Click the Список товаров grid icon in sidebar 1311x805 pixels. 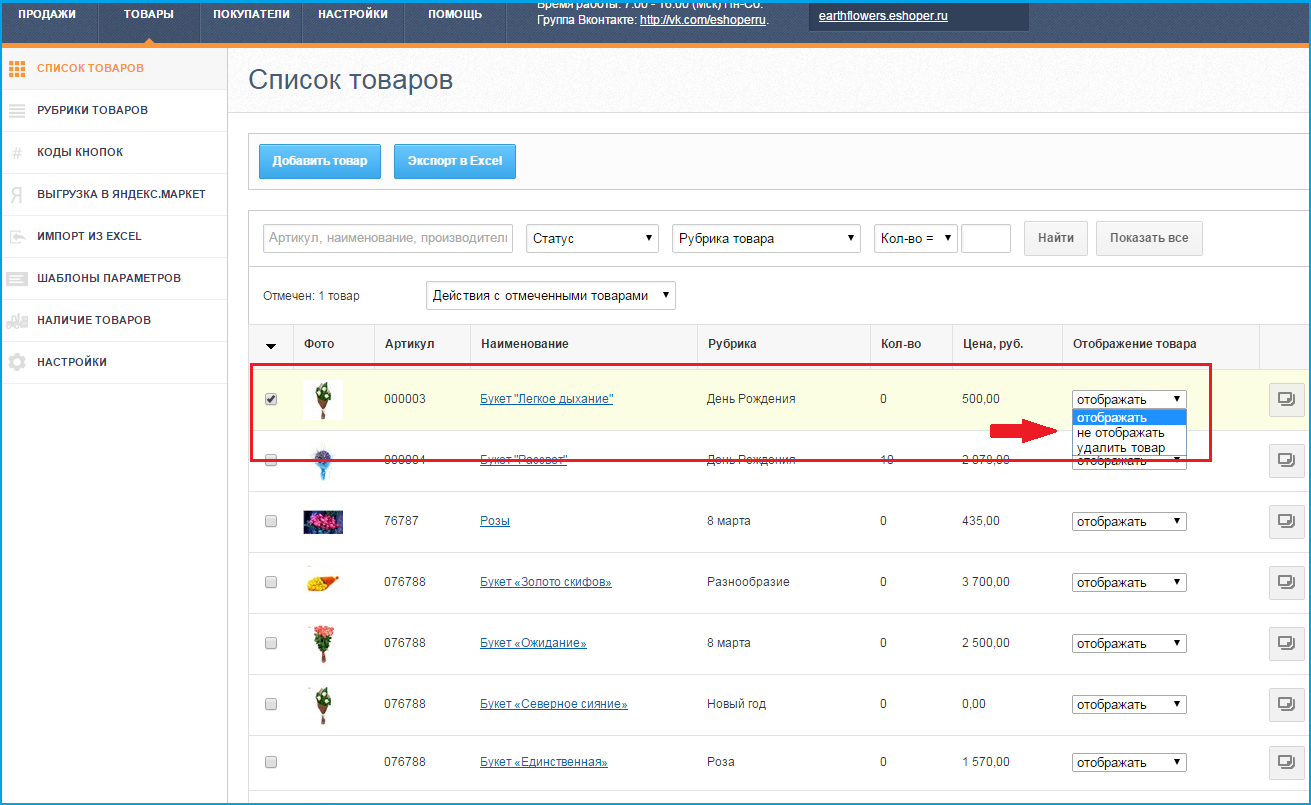[x=16, y=68]
